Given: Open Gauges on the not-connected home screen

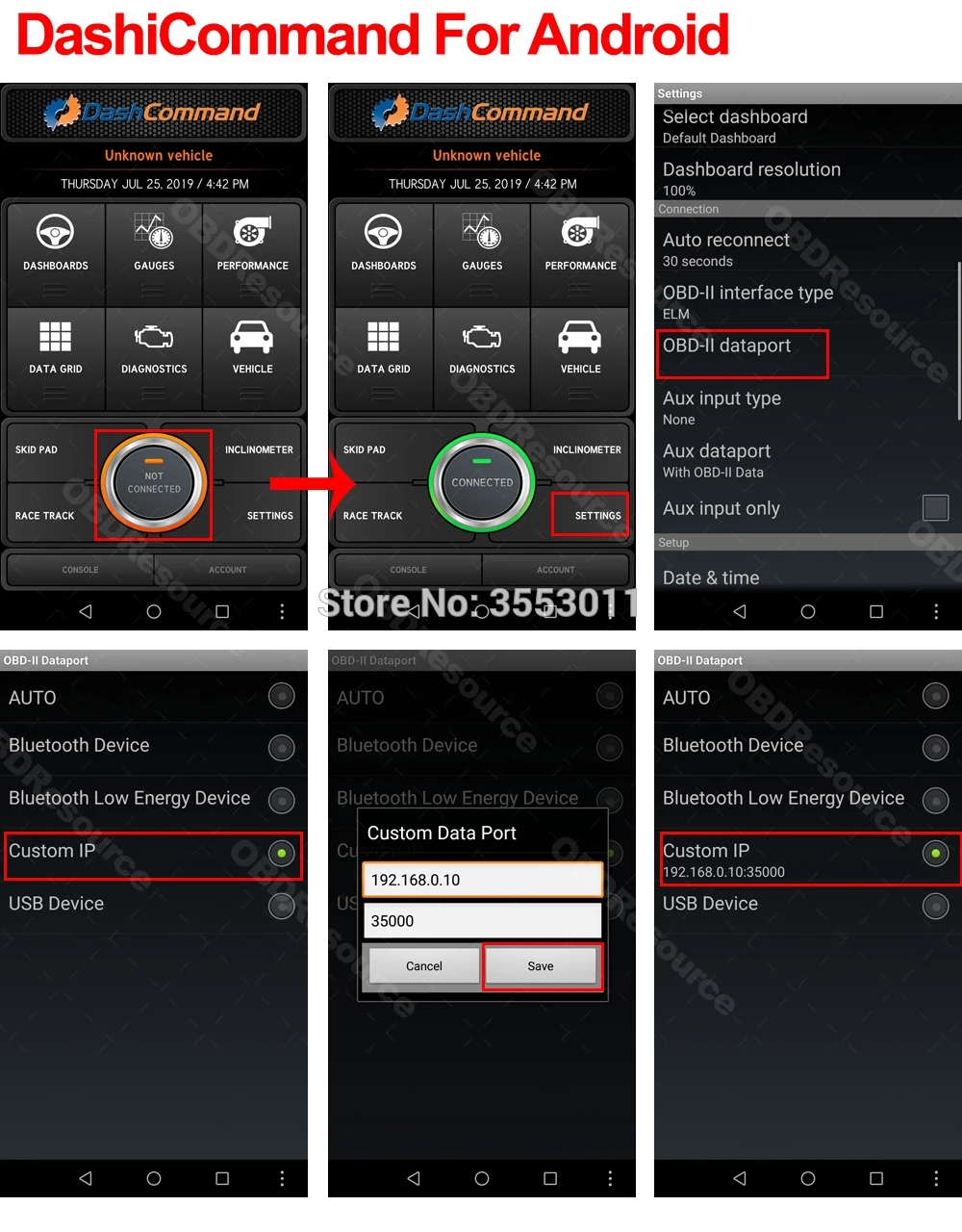Looking at the screenshot, I should [x=154, y=255].
